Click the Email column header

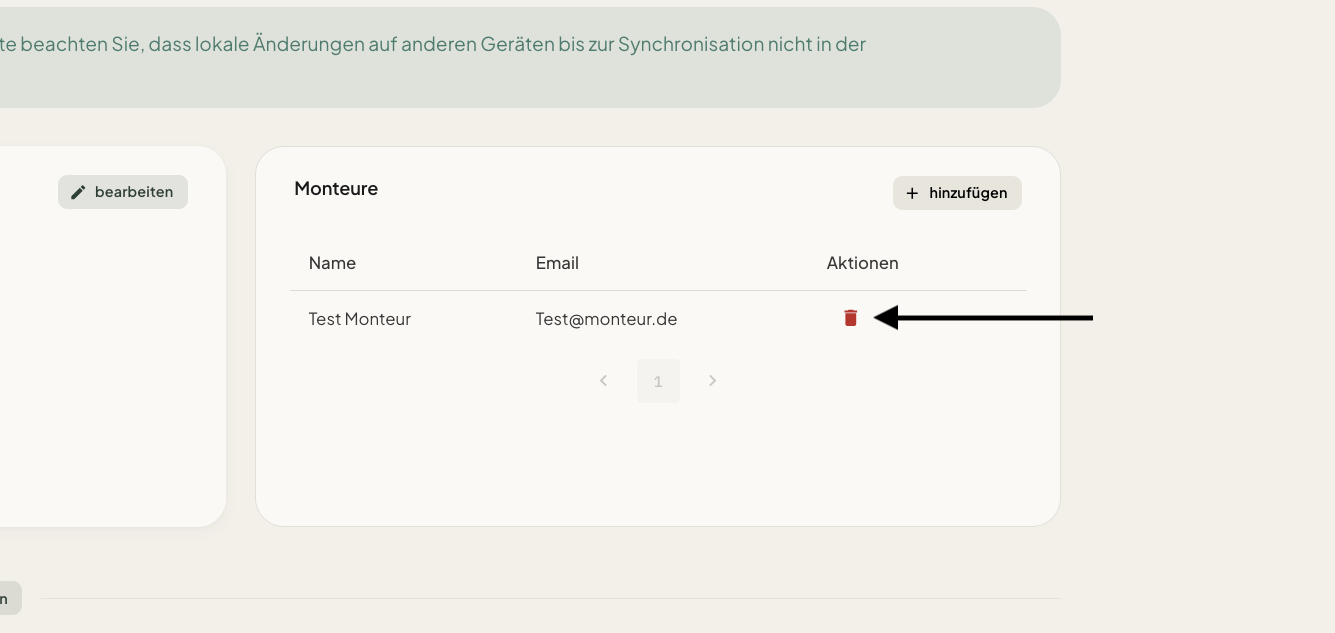(557, 263)
